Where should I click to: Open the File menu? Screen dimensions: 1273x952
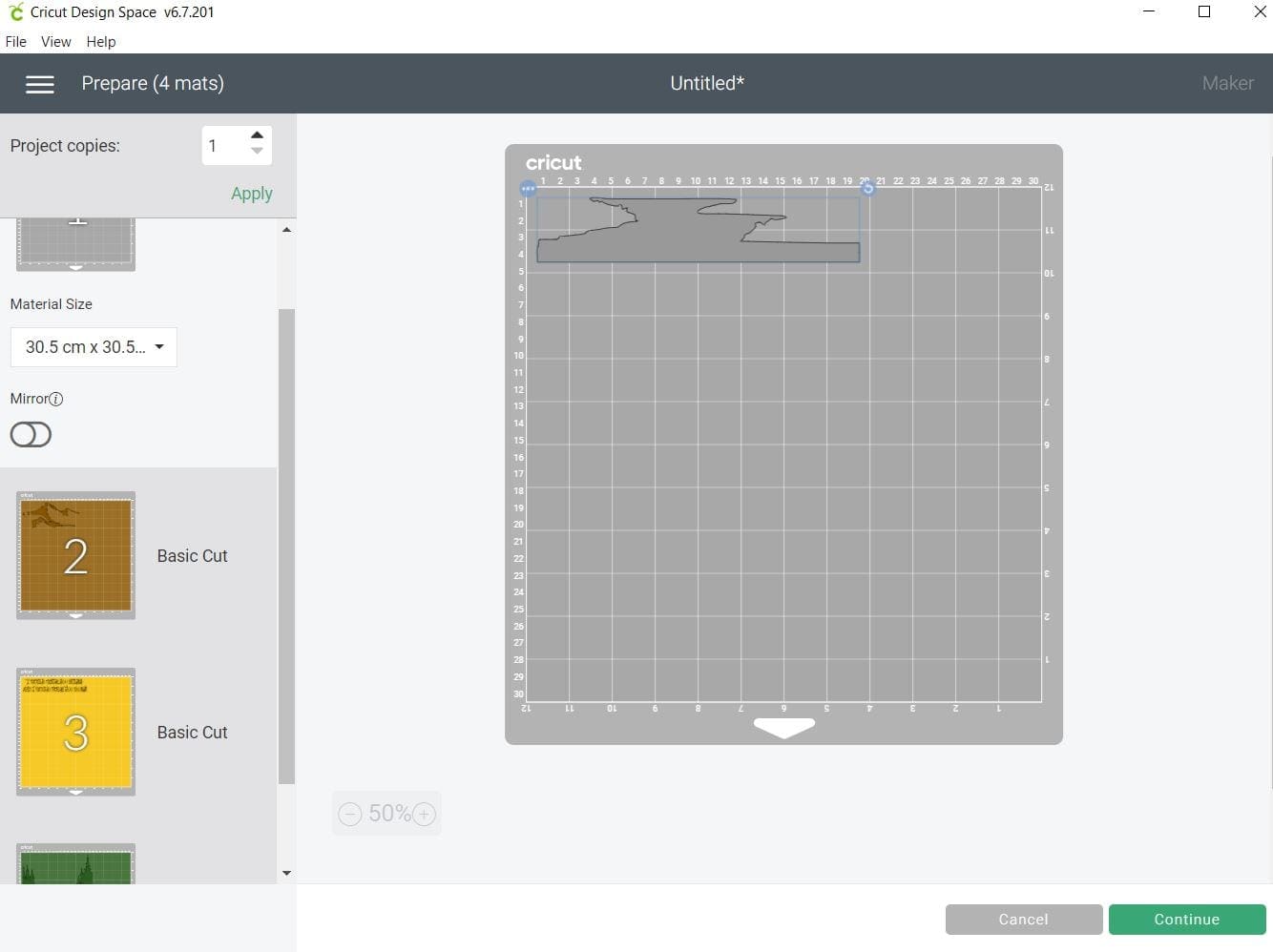[x=16, y=42]
